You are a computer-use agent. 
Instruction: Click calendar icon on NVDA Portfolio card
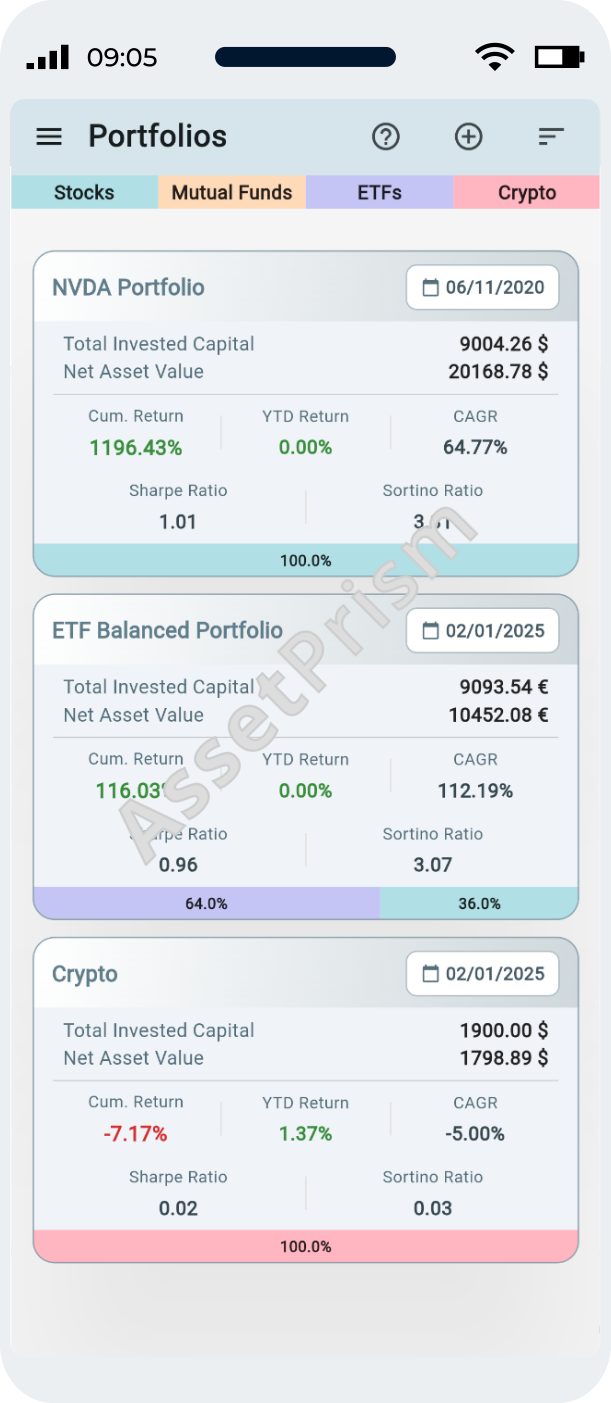(431, 288)
